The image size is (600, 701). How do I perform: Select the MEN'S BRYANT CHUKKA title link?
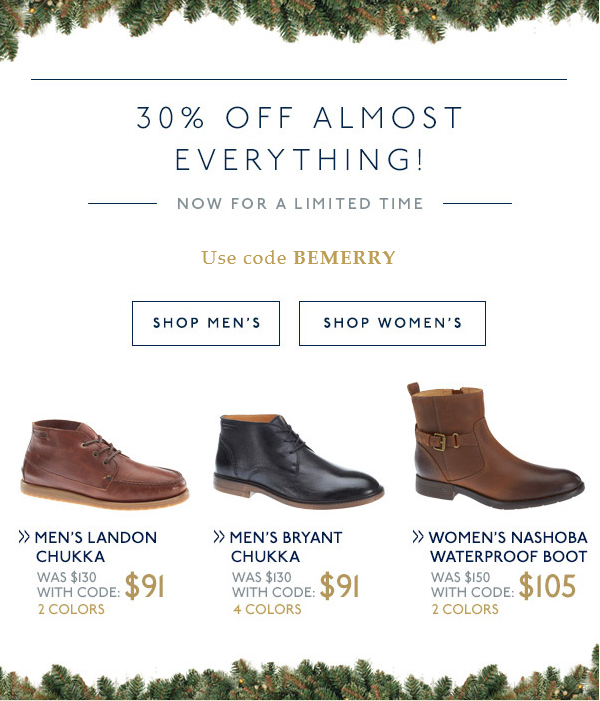286,546
